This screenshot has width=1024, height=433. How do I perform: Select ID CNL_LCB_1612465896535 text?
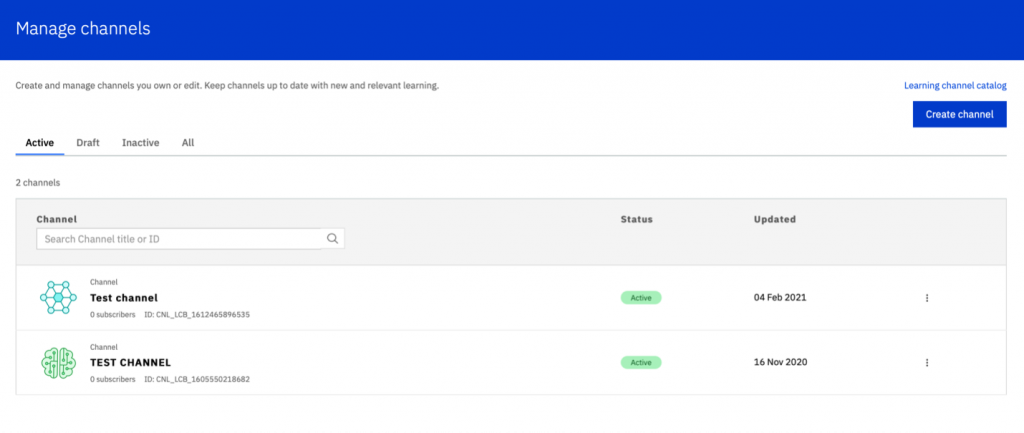[197, 315]
